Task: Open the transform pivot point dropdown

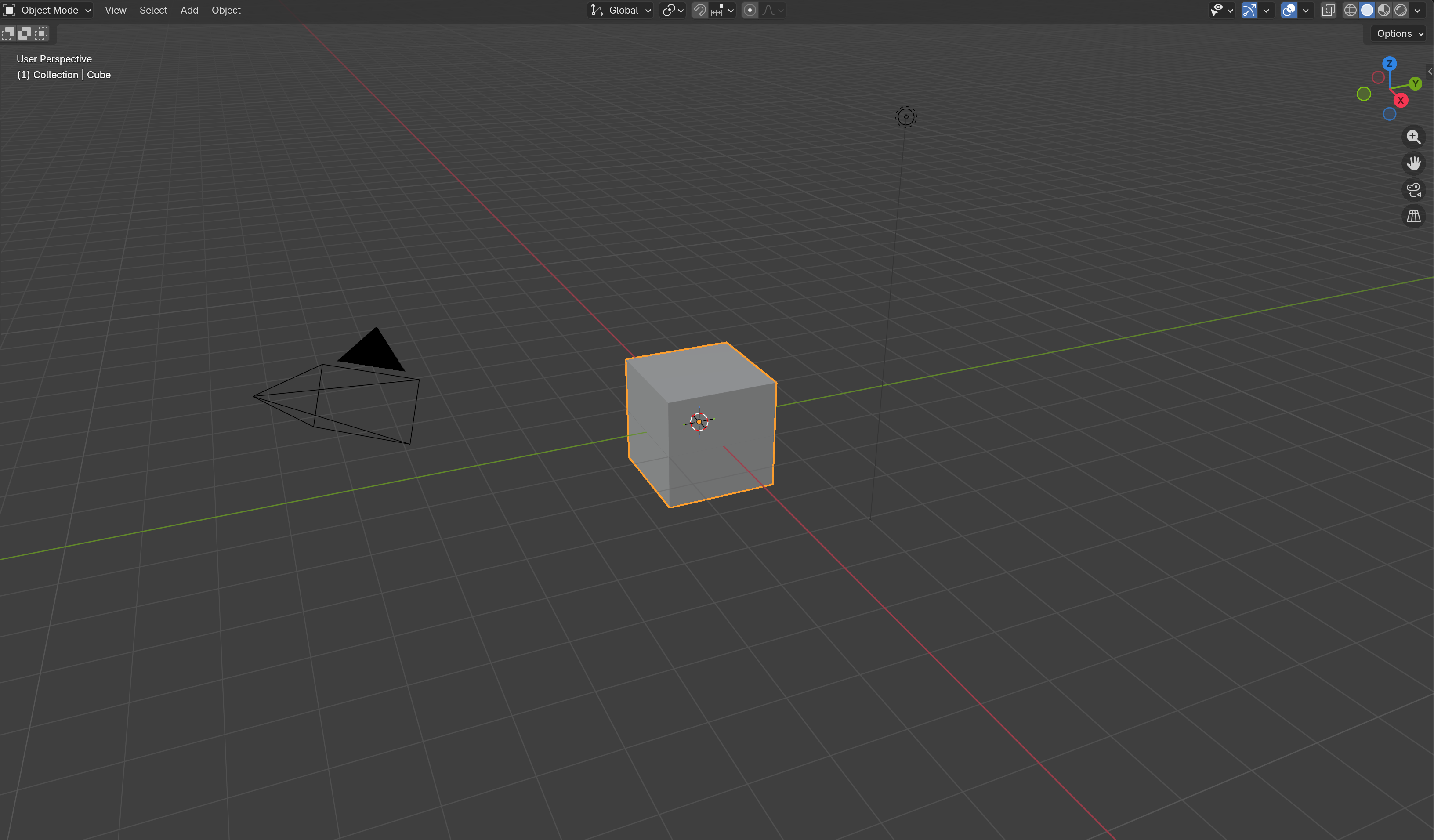Action: pos(673,10)
